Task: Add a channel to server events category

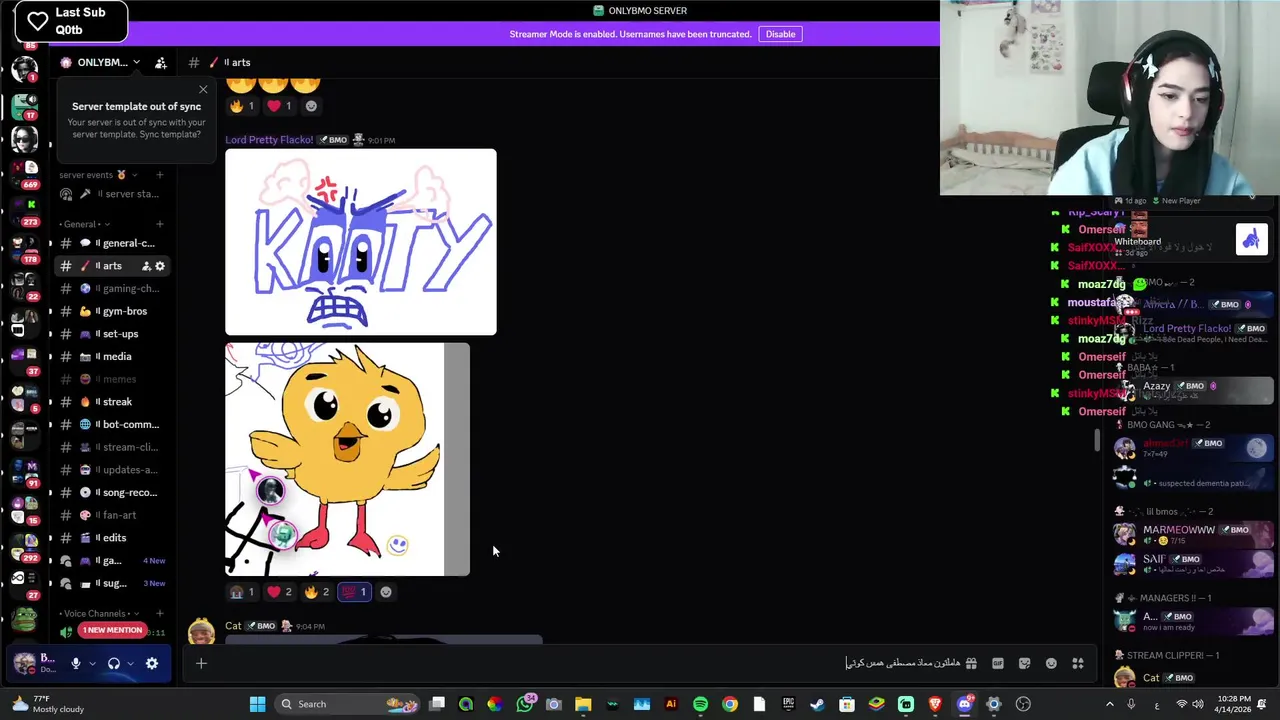Action: pos(160,175)
